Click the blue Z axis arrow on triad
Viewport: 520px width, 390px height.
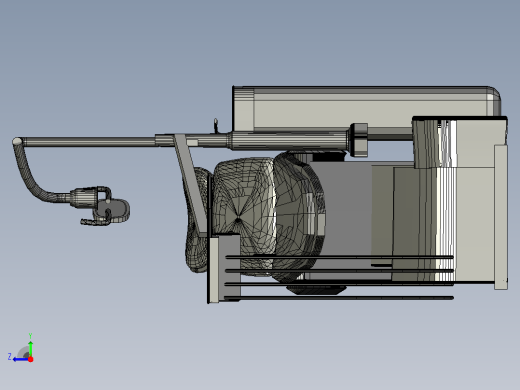click(x=20, y=359)
